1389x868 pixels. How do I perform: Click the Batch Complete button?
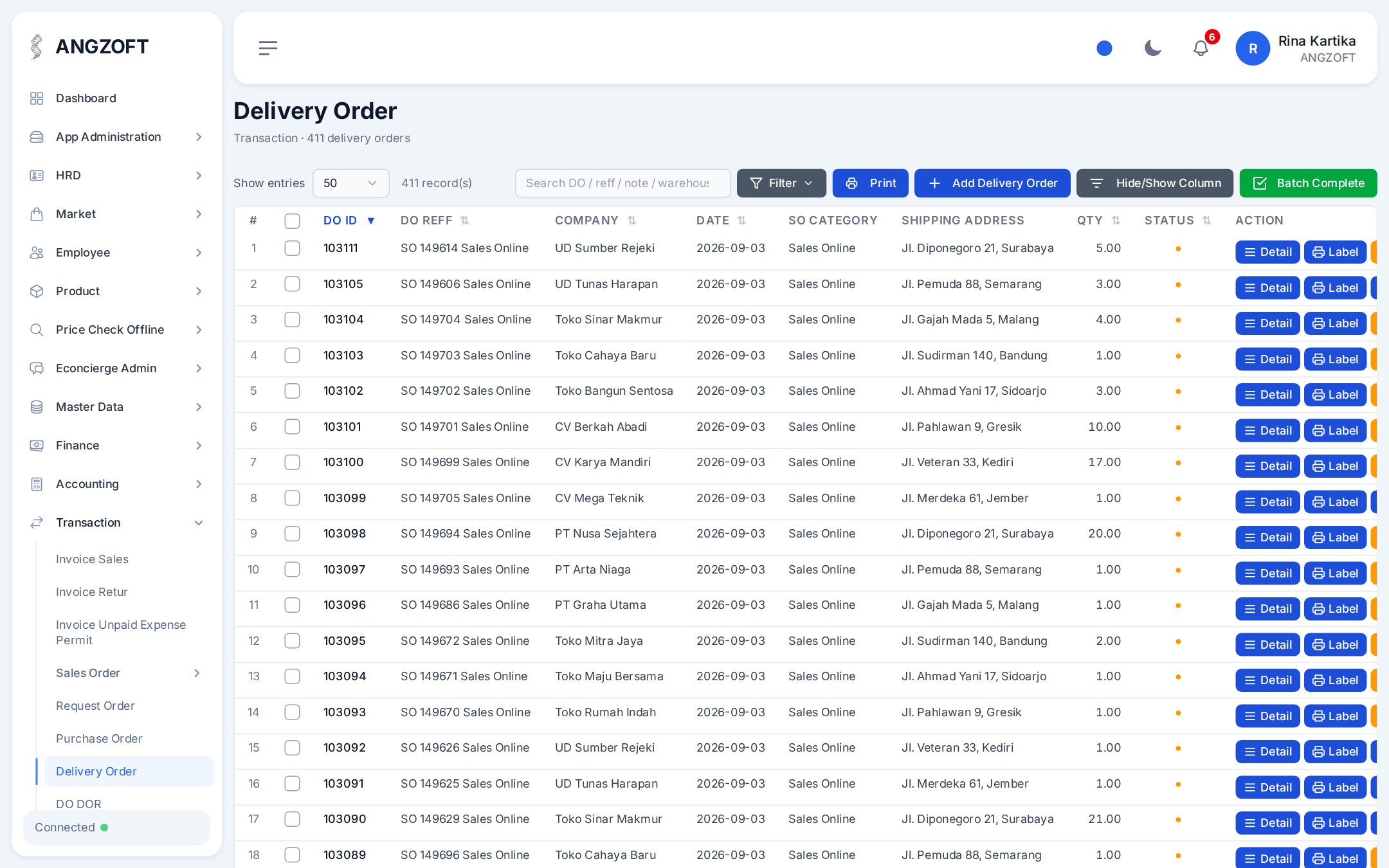coord(1308,183)
